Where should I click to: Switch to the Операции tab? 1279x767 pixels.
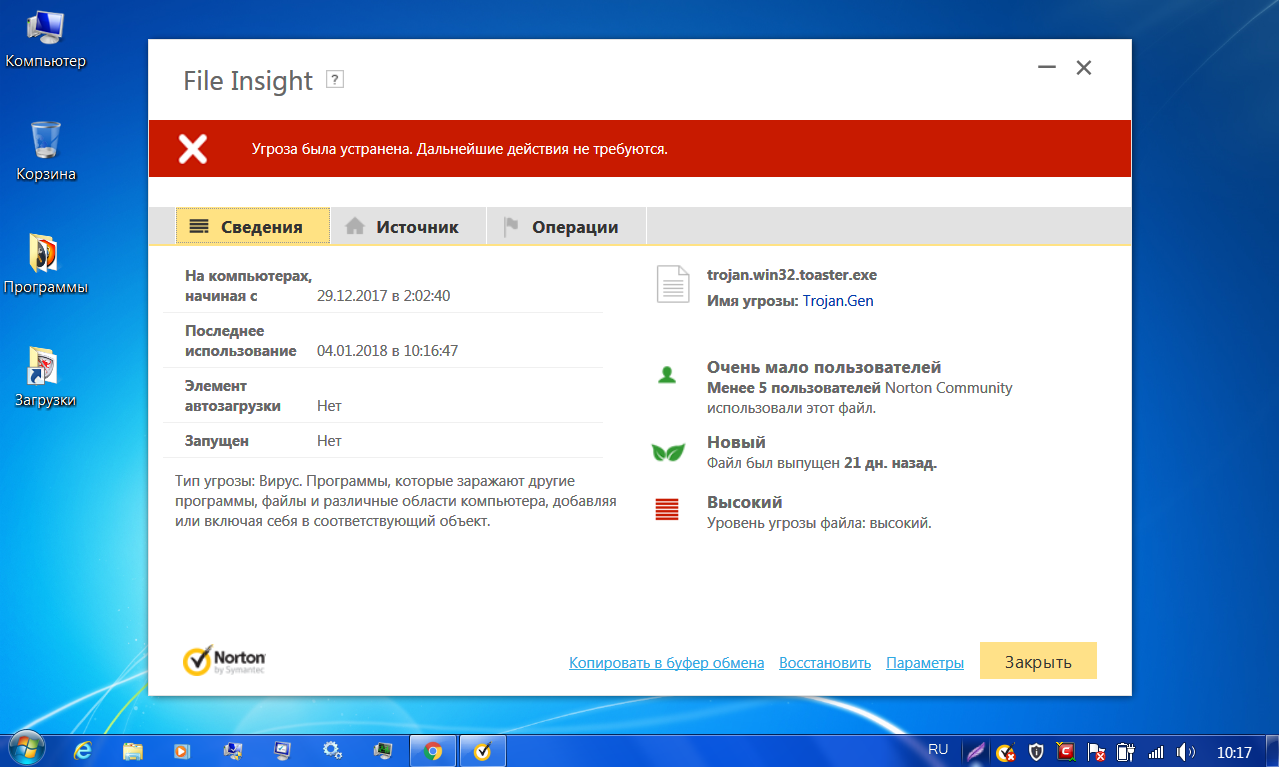(x=566, y=226)
